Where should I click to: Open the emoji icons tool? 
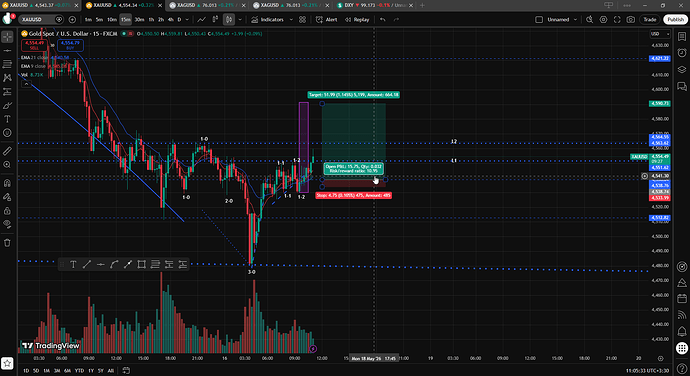click(7, 133)
